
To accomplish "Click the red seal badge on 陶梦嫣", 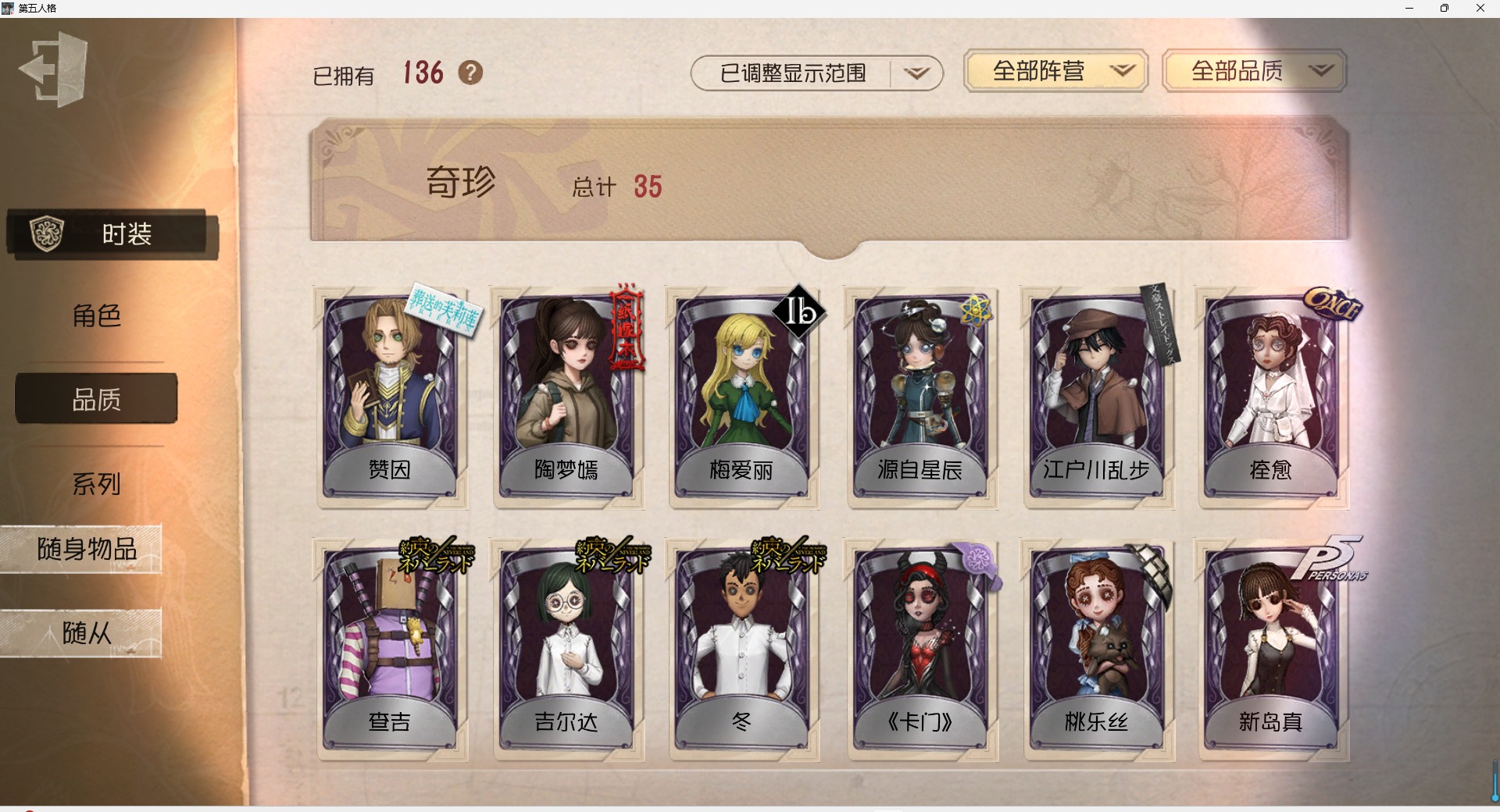I will click(x=627, y=326).
